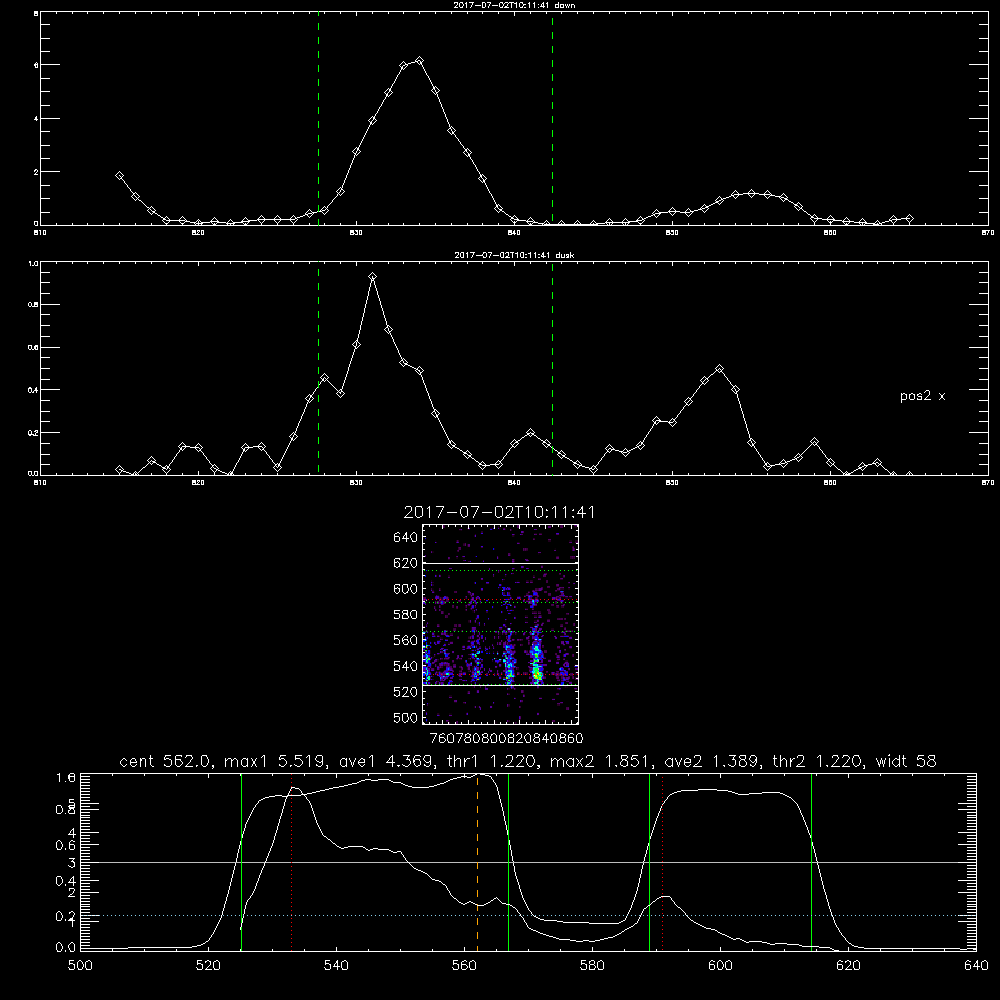
Task: Click the '580' y-axis label beside spectral image
Action: coord(406,615)
